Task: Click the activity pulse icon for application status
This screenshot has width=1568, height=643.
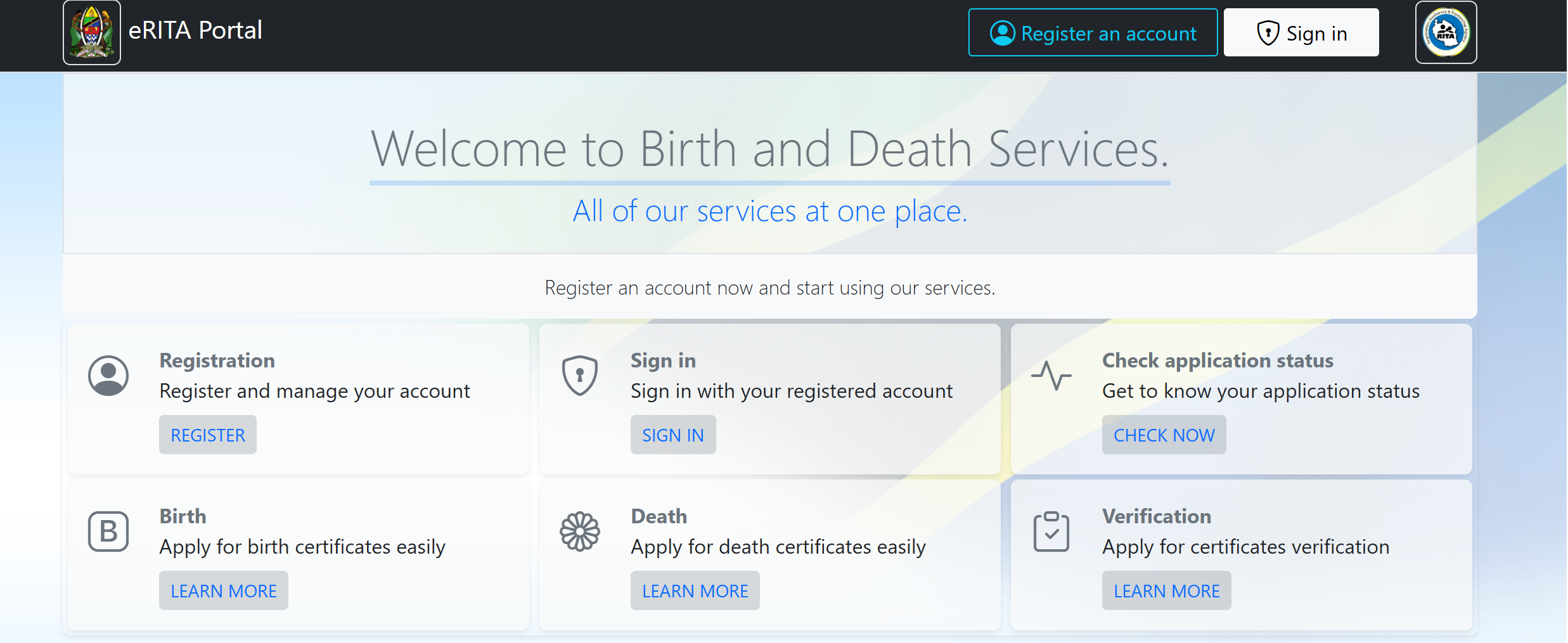Action: 1051,376
